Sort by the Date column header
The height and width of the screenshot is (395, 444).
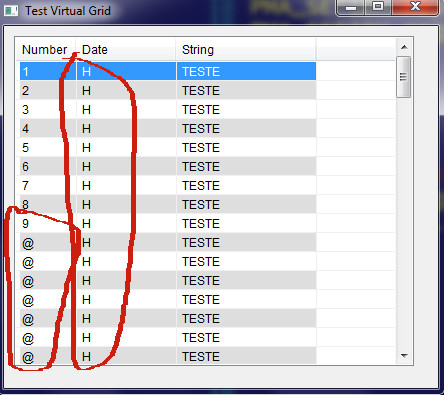pos(126,50)
